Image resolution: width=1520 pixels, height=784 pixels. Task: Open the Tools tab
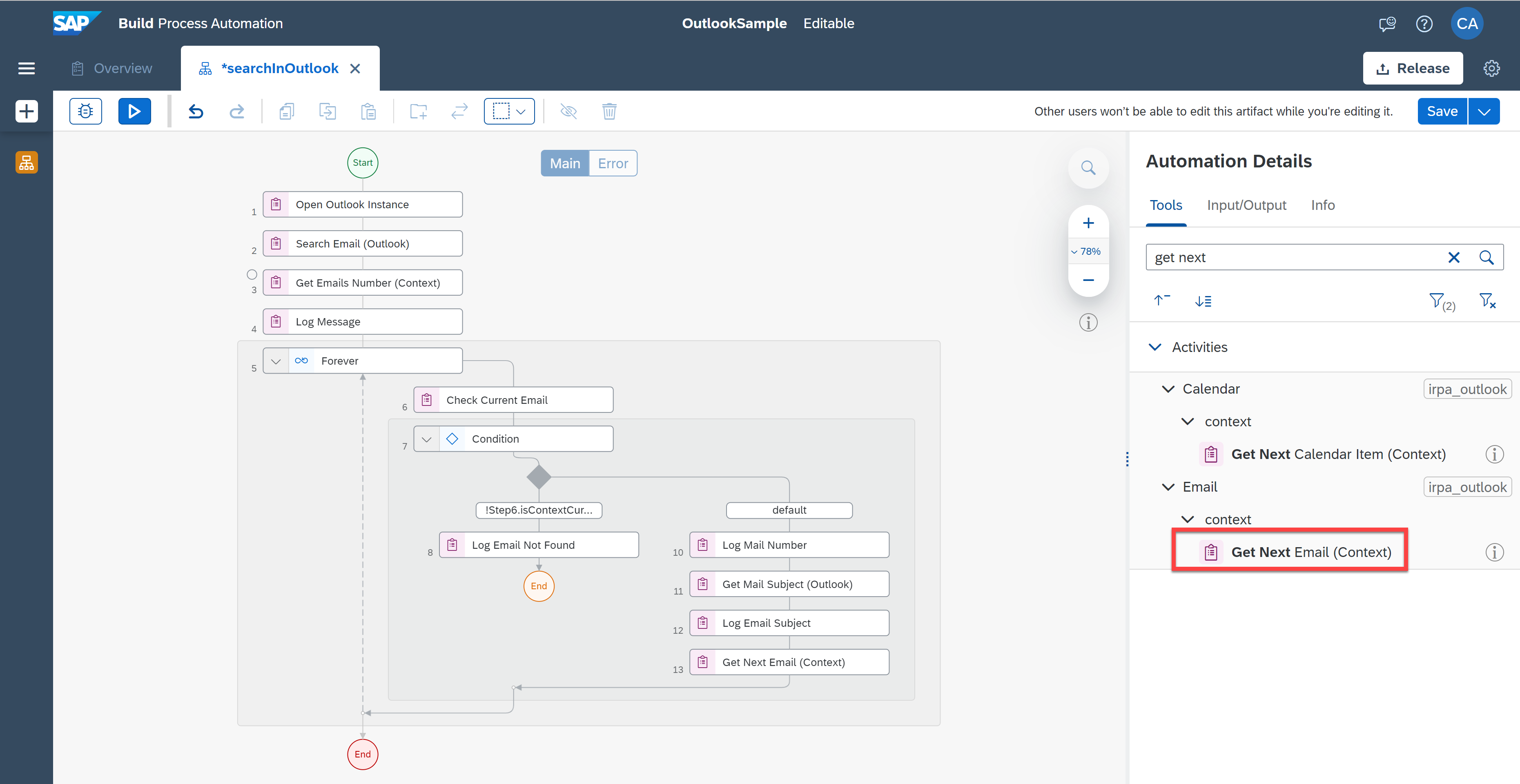tap(1166, 205)
